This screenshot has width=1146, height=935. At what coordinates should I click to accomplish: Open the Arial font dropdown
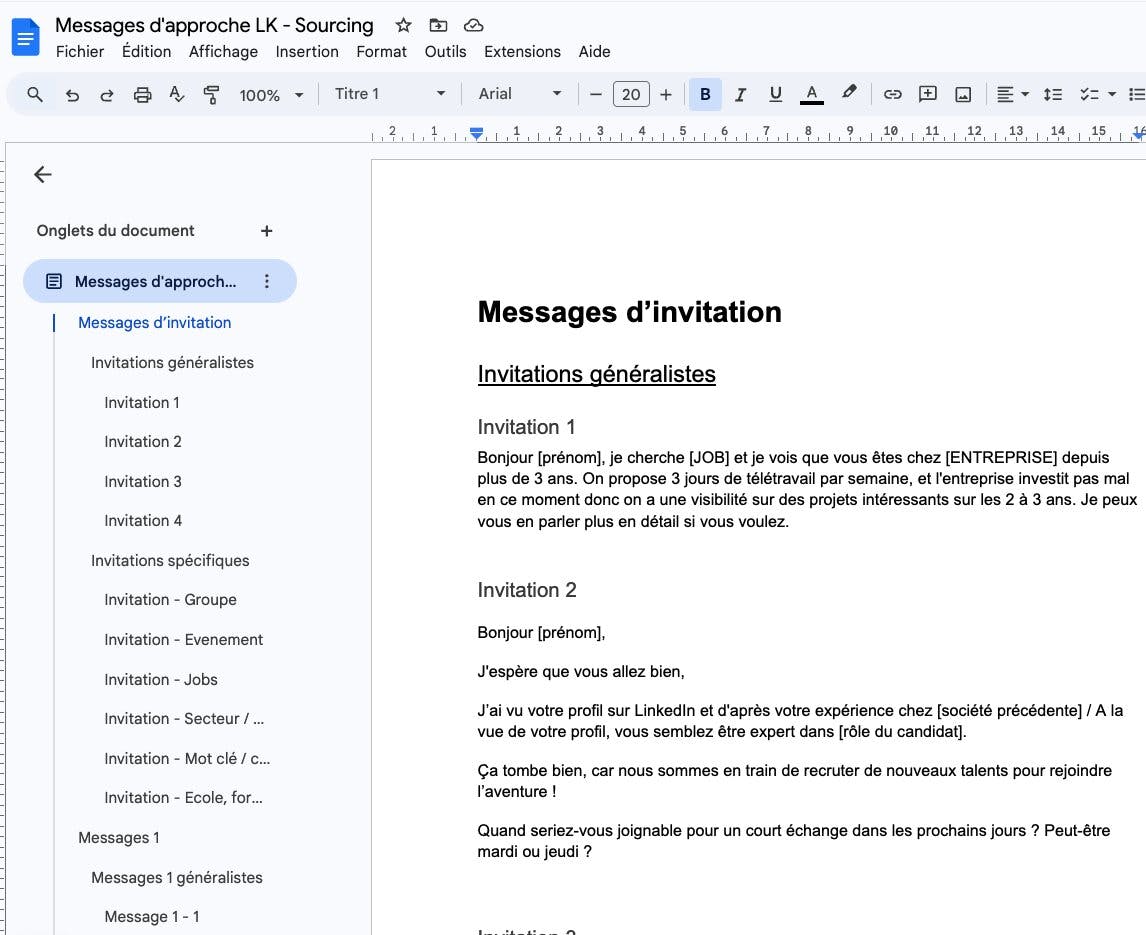[x=519, y=94]
